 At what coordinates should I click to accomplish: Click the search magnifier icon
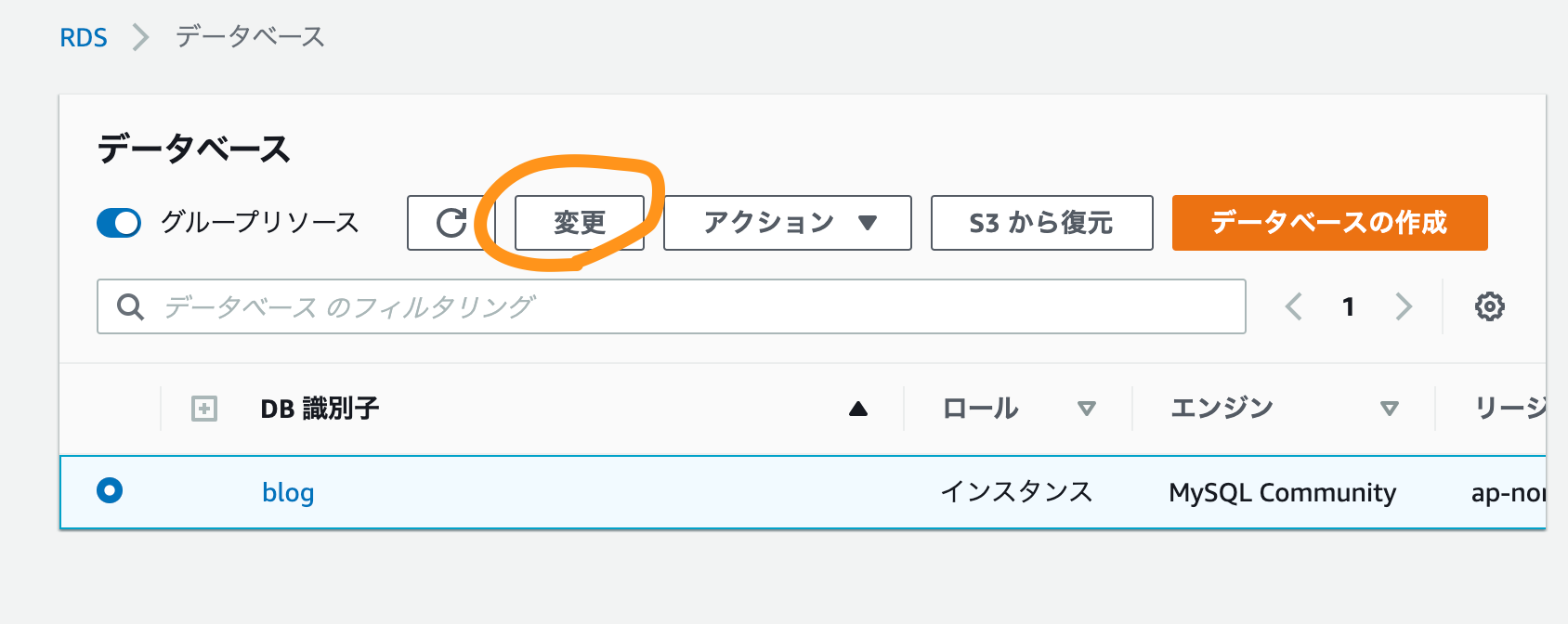(131, 306)
